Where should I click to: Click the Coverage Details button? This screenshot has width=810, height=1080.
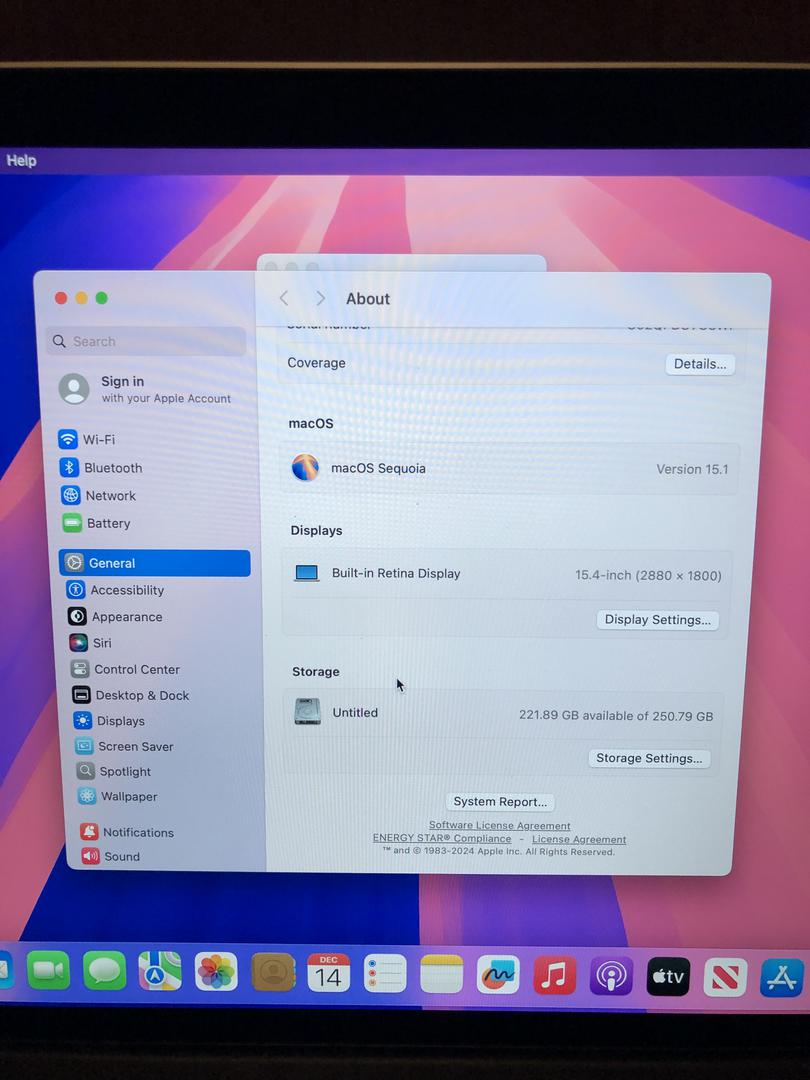click(700, 364)
